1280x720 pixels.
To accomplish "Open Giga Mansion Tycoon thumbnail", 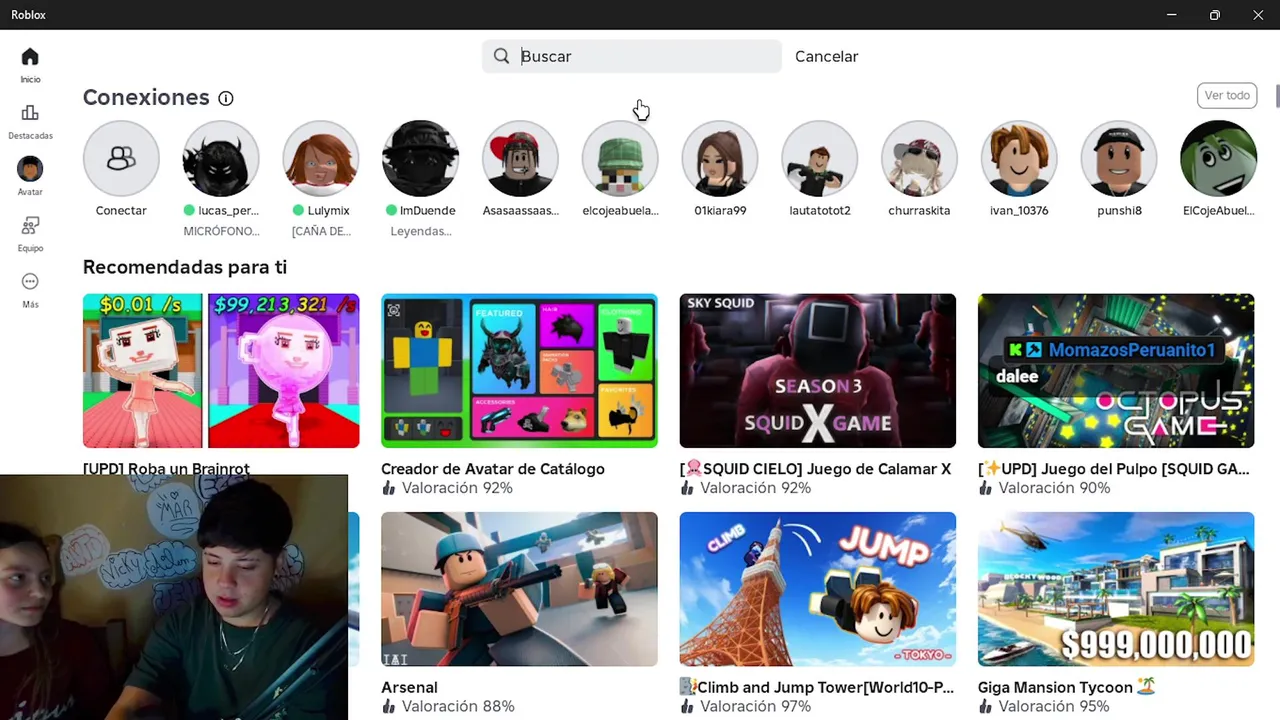I will click(x=1116, y=589).
